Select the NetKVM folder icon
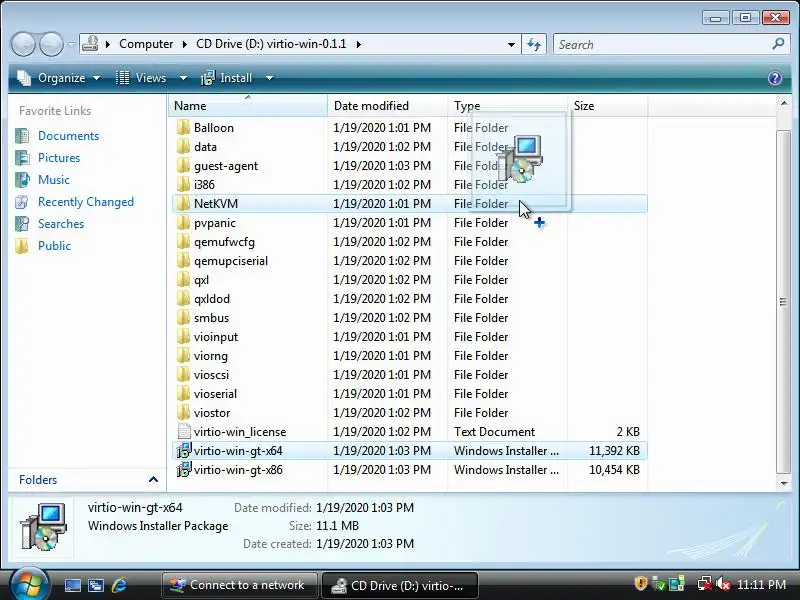 click(183, 204)
